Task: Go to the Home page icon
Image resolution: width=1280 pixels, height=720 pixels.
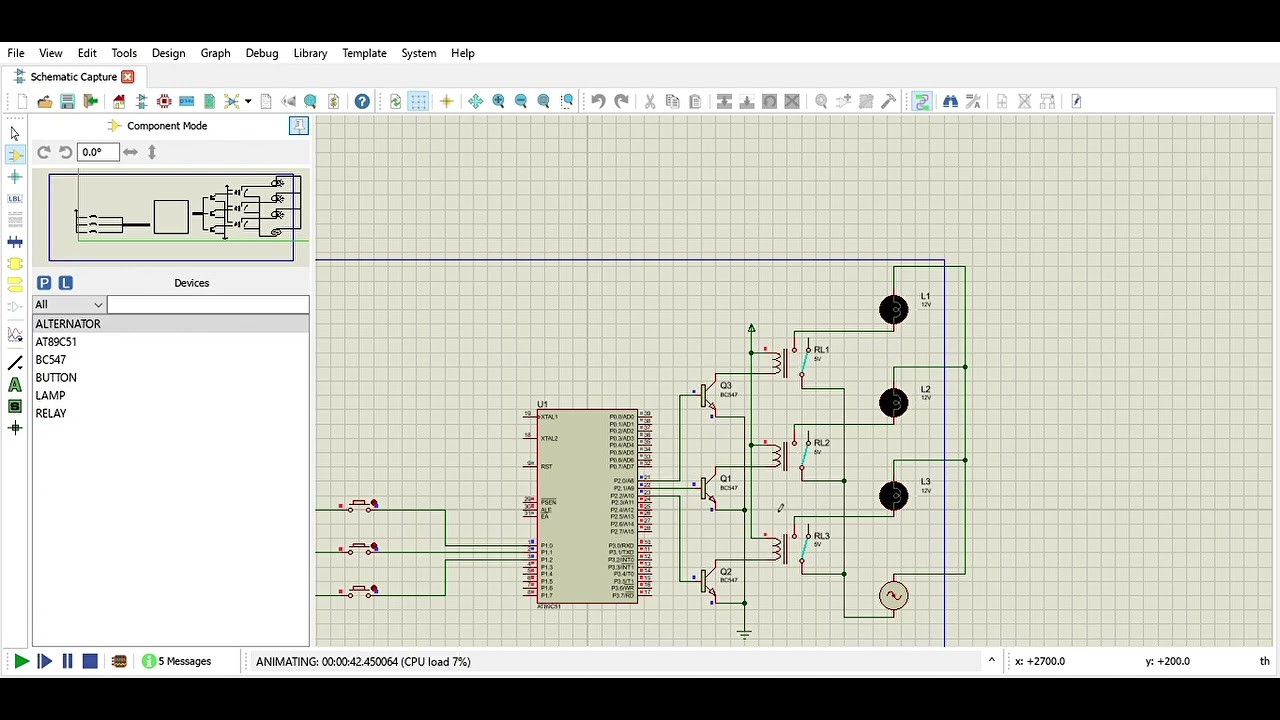Action: 119,101
